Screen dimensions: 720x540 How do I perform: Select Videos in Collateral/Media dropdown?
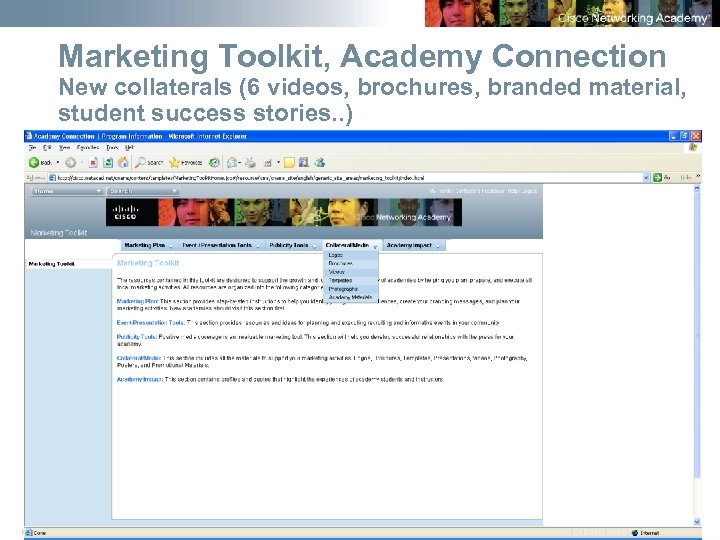(x=351, y=272)
